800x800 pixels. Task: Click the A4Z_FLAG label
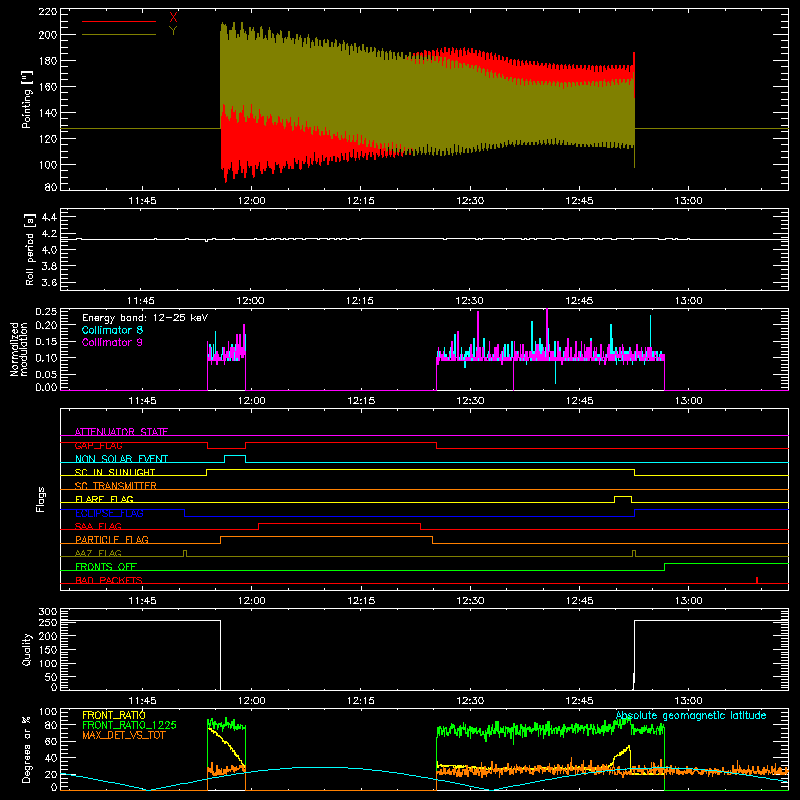click(x=98, y=553)
